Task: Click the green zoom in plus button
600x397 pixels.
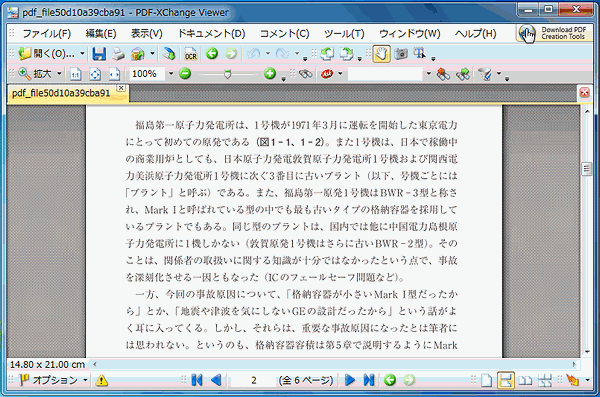Action: pyautogui.click(x=270, y=74)
